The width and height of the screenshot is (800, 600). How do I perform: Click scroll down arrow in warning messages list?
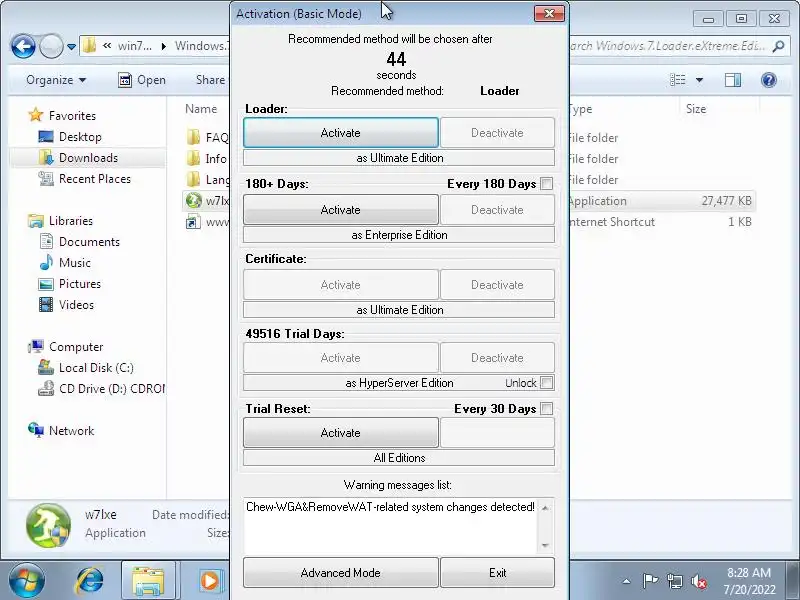pos(545,545)
